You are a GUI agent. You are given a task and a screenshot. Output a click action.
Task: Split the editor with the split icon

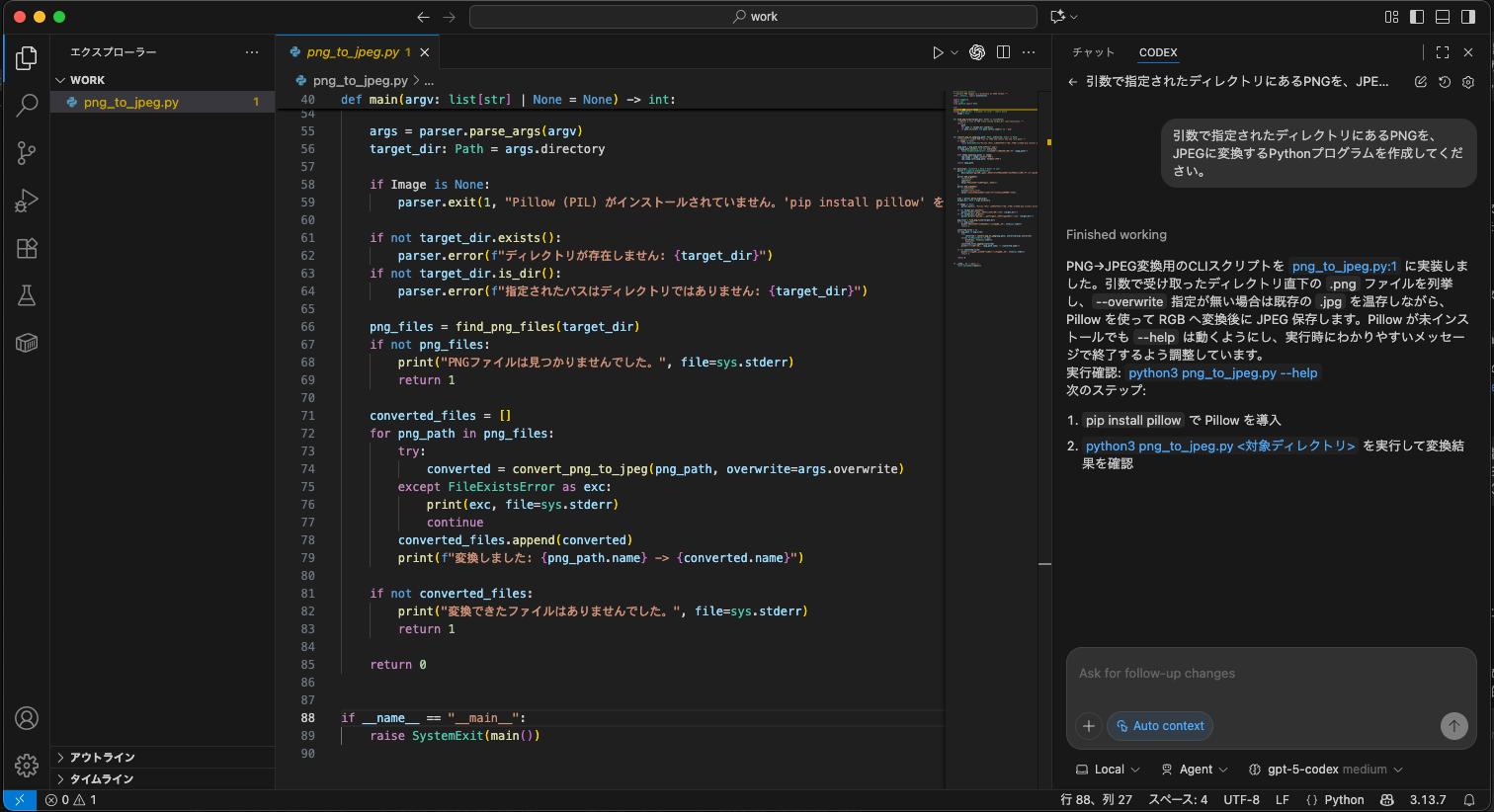(1003, 51)
